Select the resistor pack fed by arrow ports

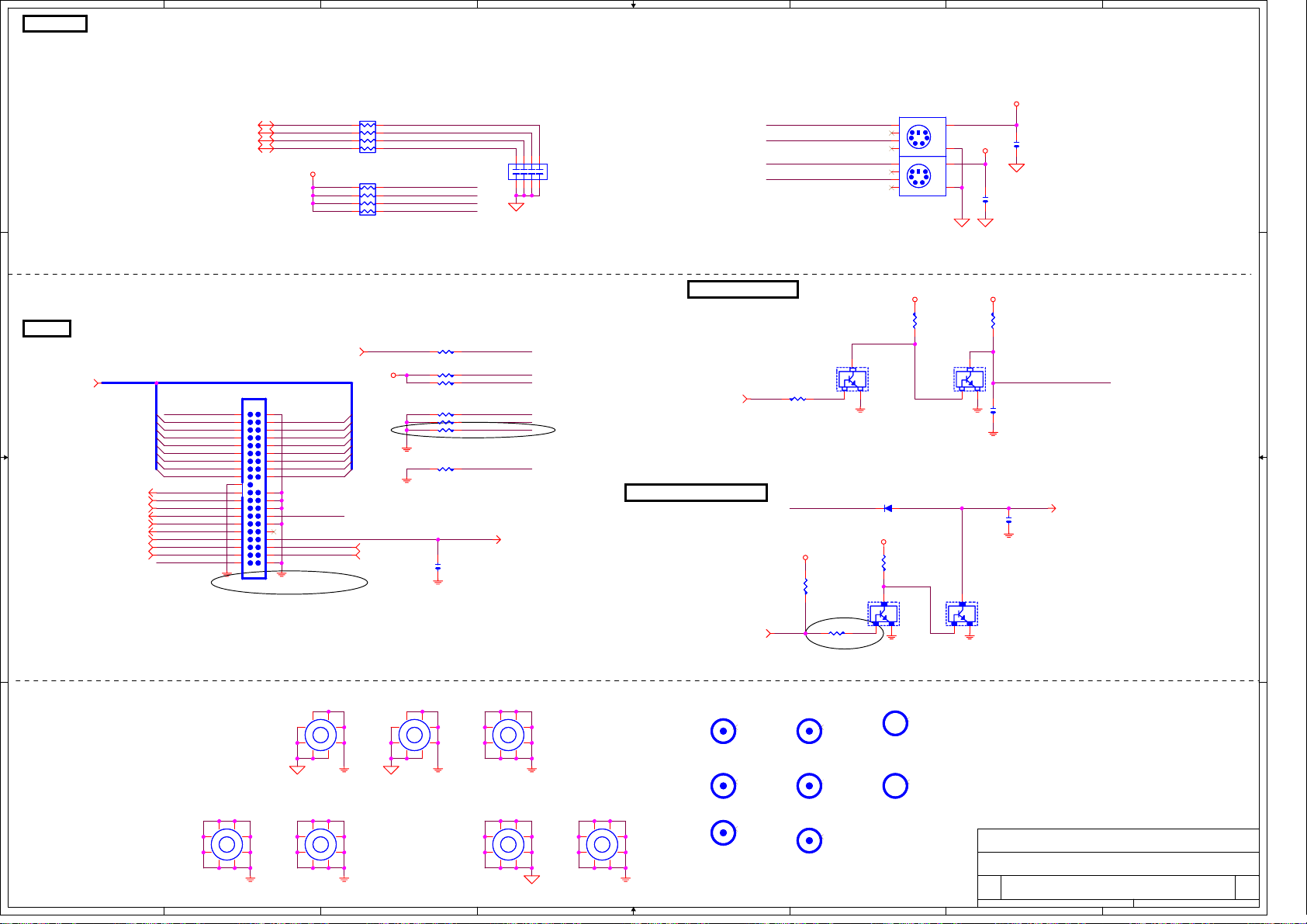[x=368, y=137]
